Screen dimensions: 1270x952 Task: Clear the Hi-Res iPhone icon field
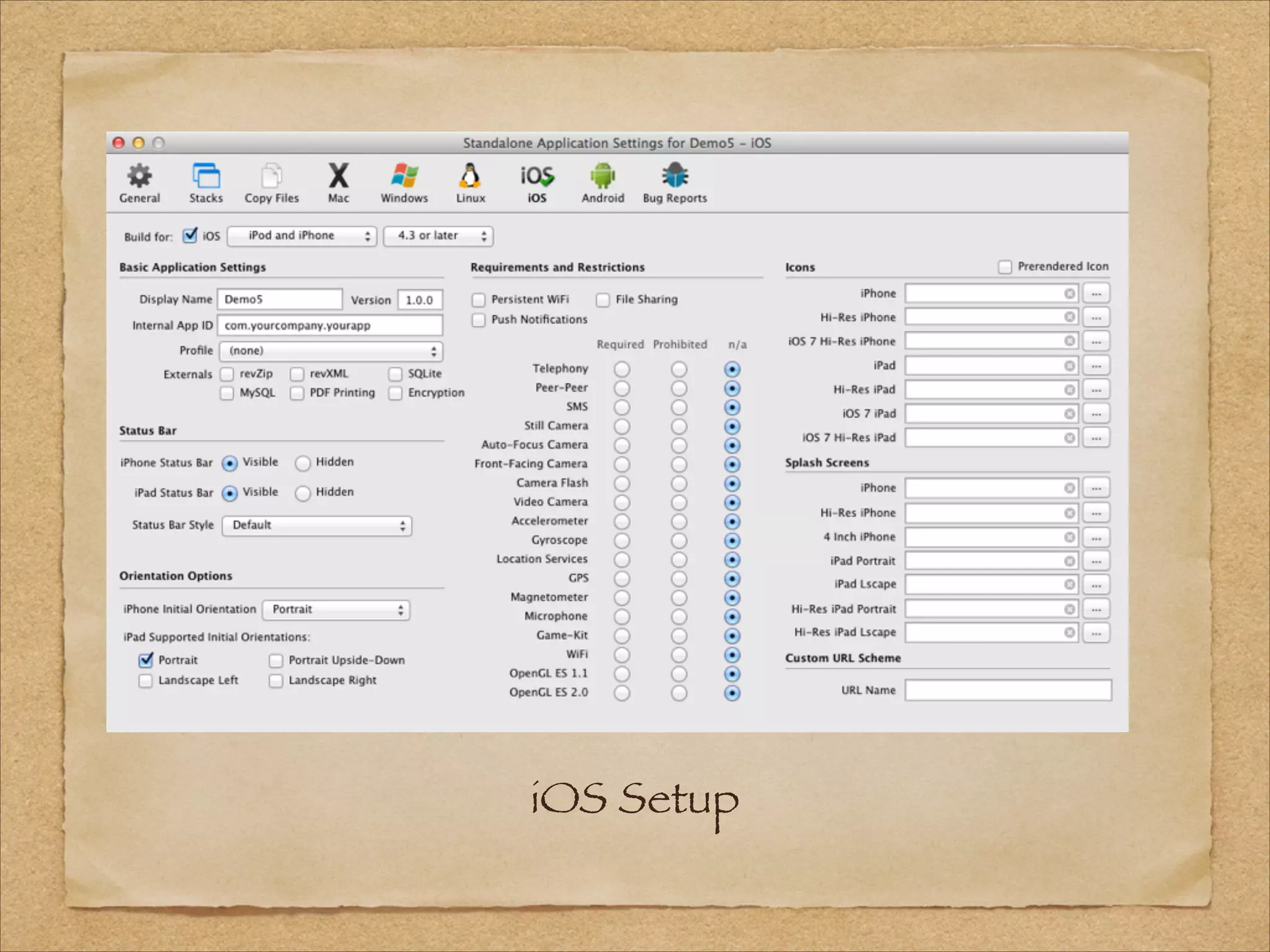pos(1069,317)
